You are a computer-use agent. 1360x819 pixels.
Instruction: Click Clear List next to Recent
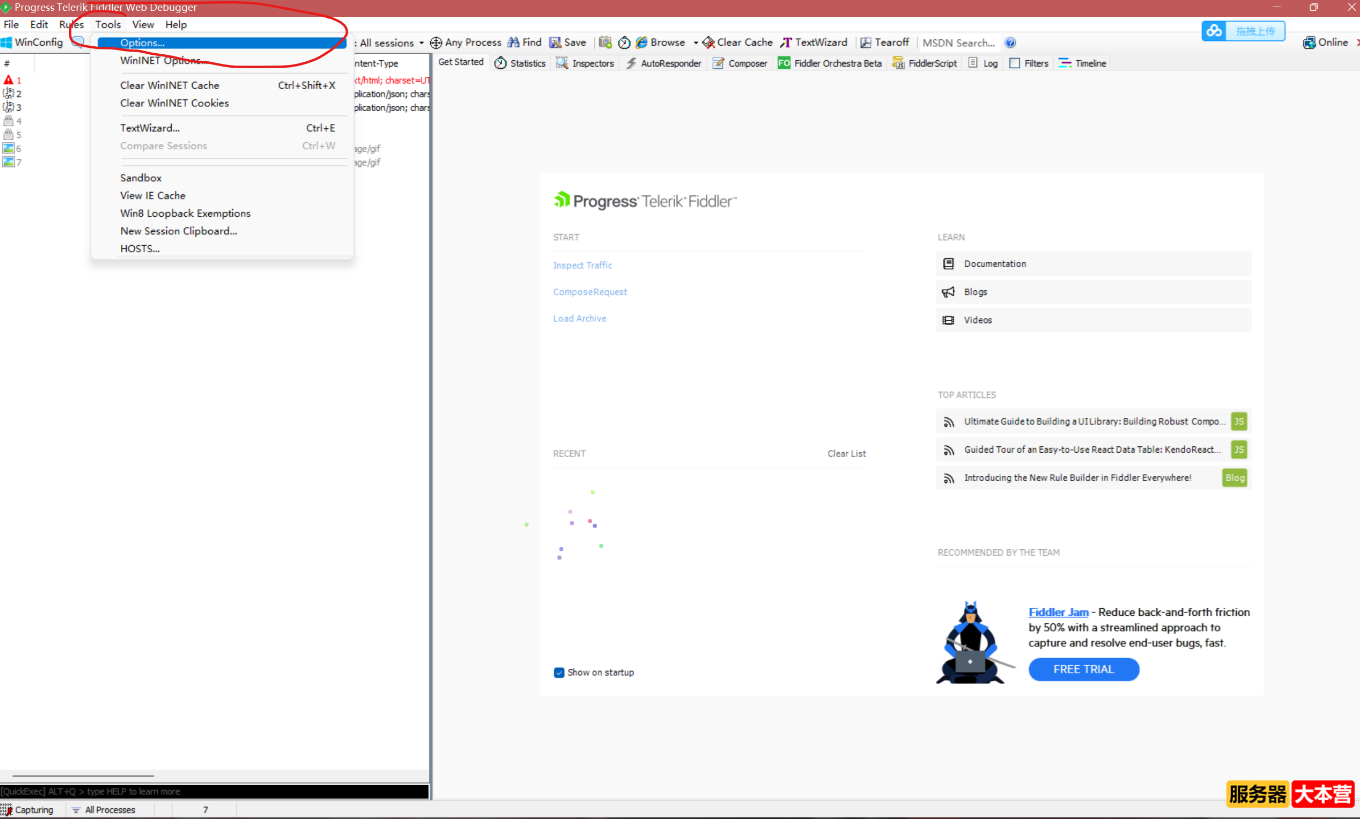pyautogui.click(x=847, y=454)
